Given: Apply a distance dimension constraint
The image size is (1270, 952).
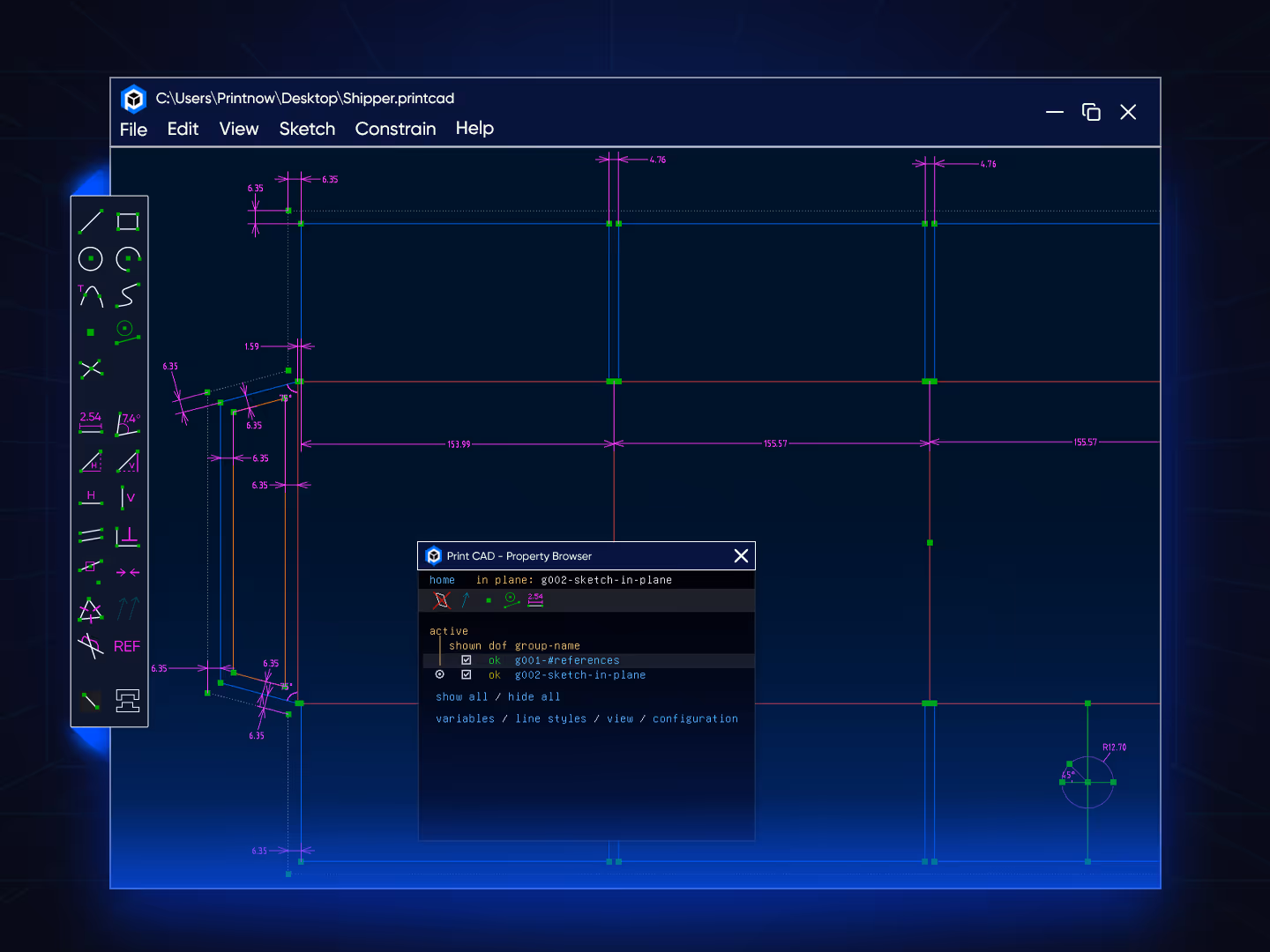Looking at the screenshot, I should point(90,423).
